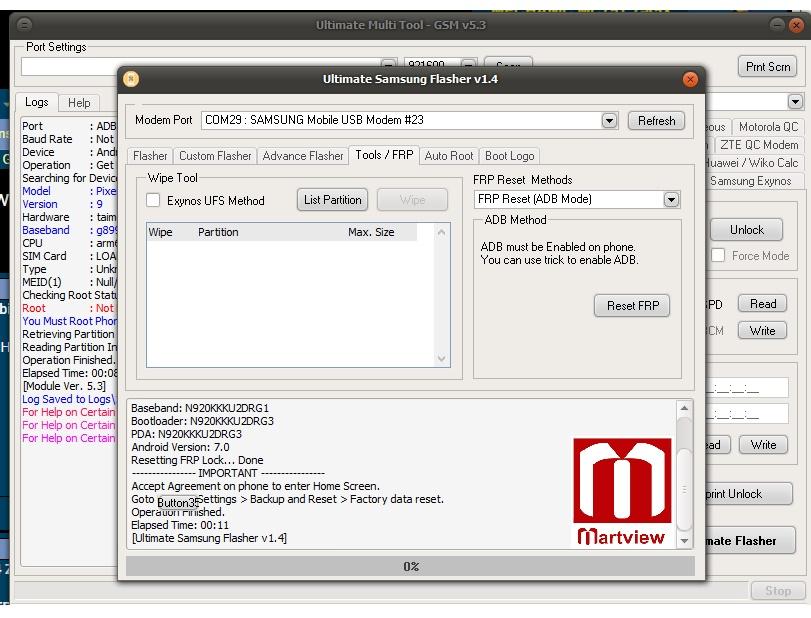The width and height of the screenshot is (811, 618).
Task: Open the Boot Logo tab
Action: point(509,156)
